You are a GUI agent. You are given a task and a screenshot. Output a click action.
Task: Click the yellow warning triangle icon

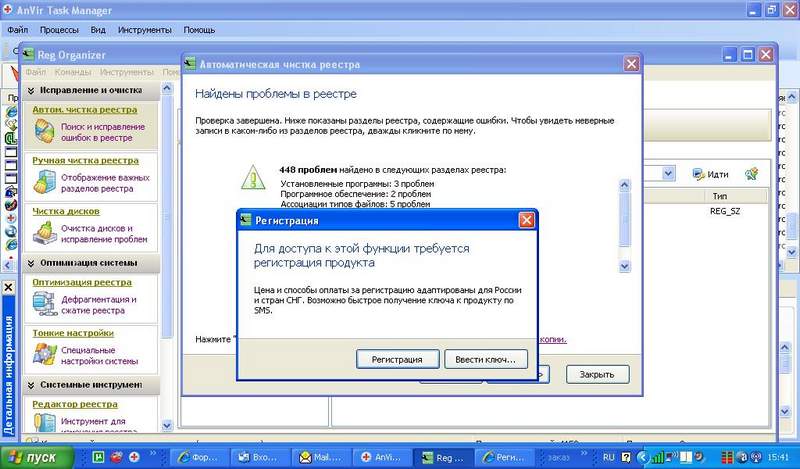pos(253,177)
